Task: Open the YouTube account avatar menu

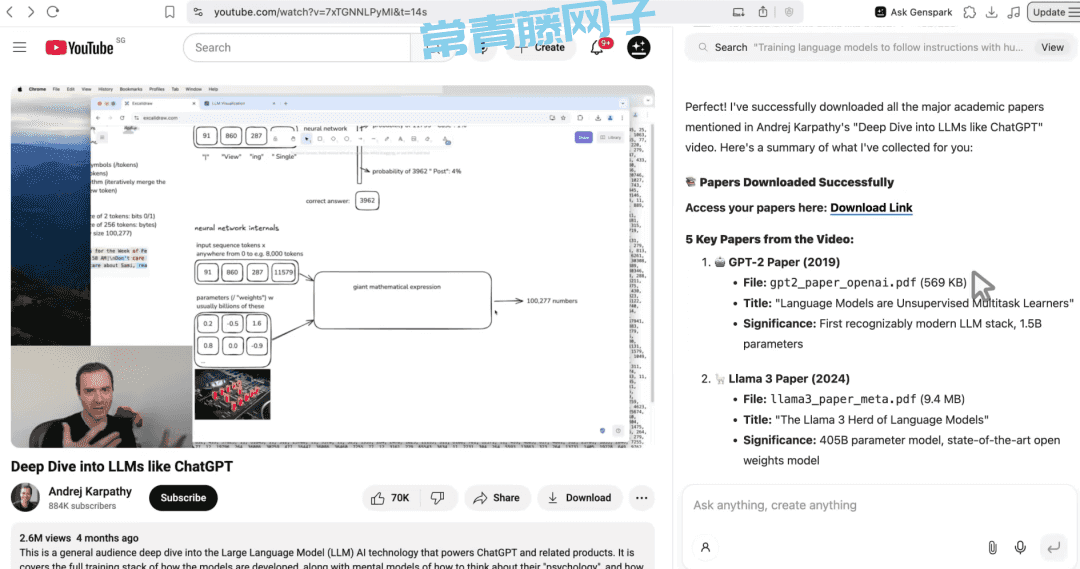Action: click(638, 48)
